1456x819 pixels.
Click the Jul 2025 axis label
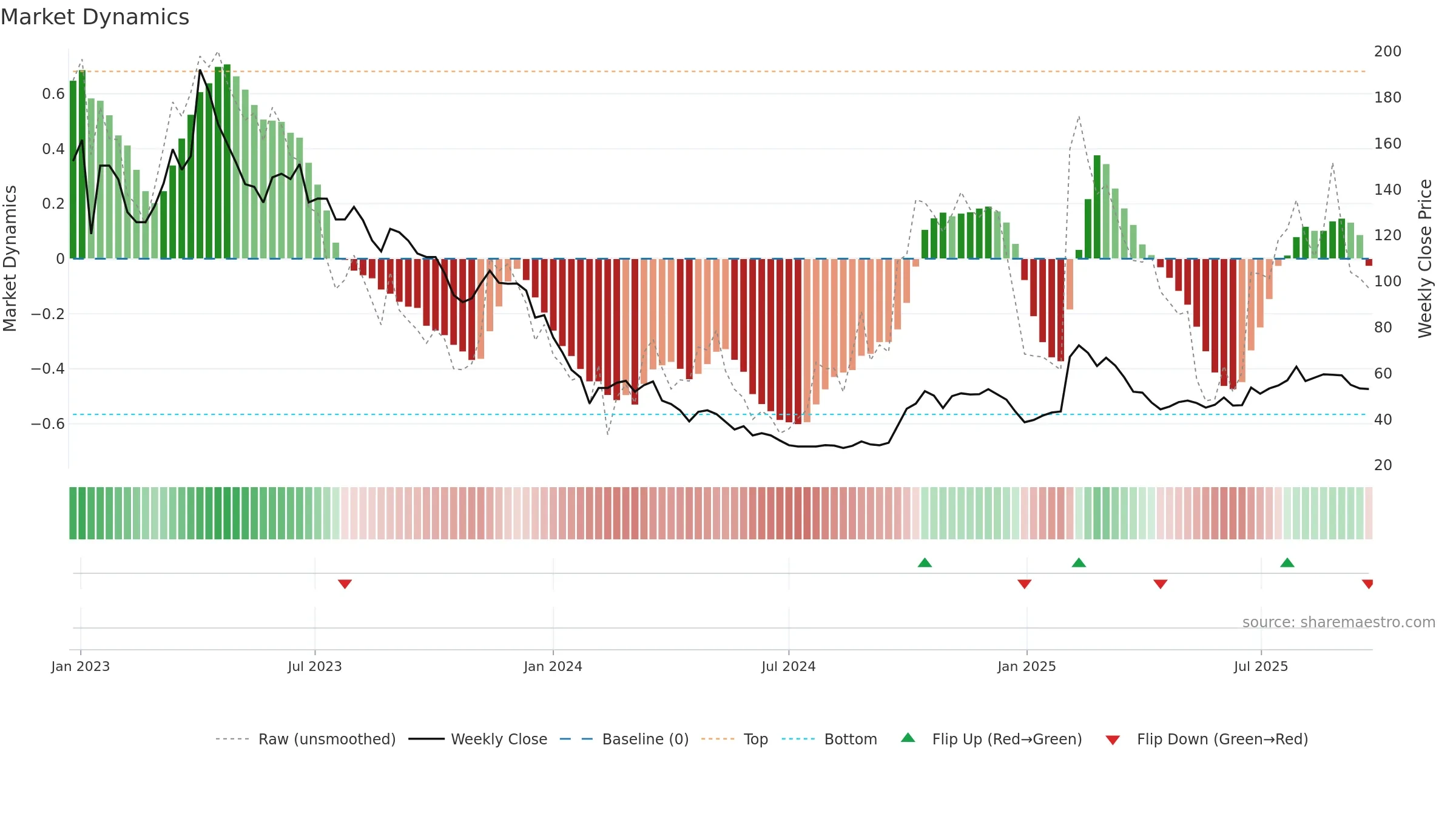click(x=1261, y=666)
